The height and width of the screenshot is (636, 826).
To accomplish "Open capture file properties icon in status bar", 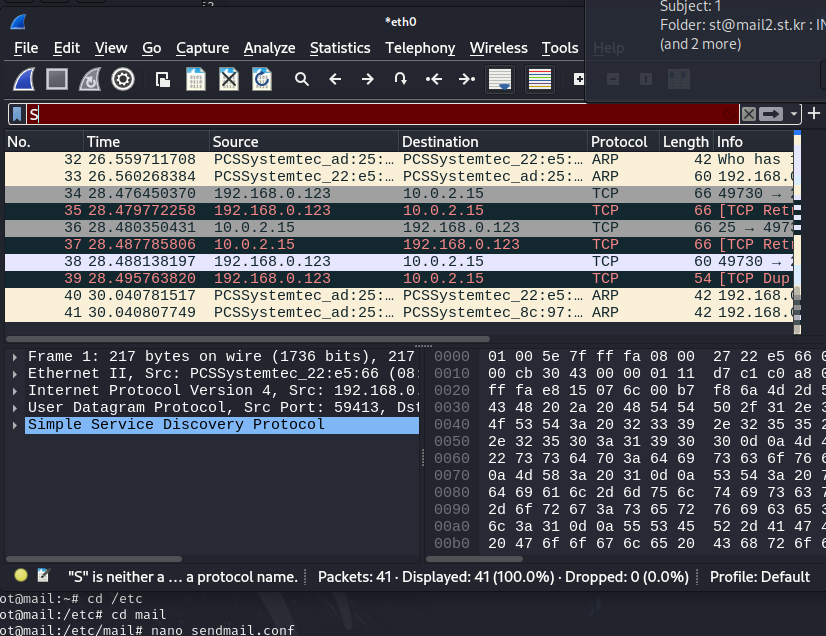I will click(44, 575).
